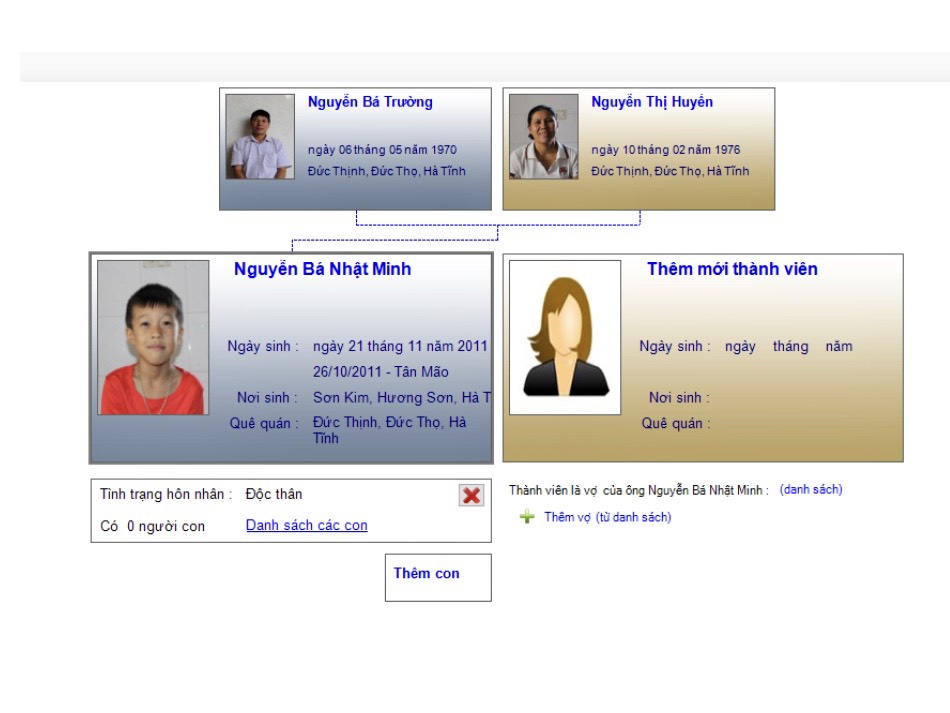Click the red X delete icon
The height and width of the screenshot is (713, 950).
pyautogui.click(x=471, y=496)
